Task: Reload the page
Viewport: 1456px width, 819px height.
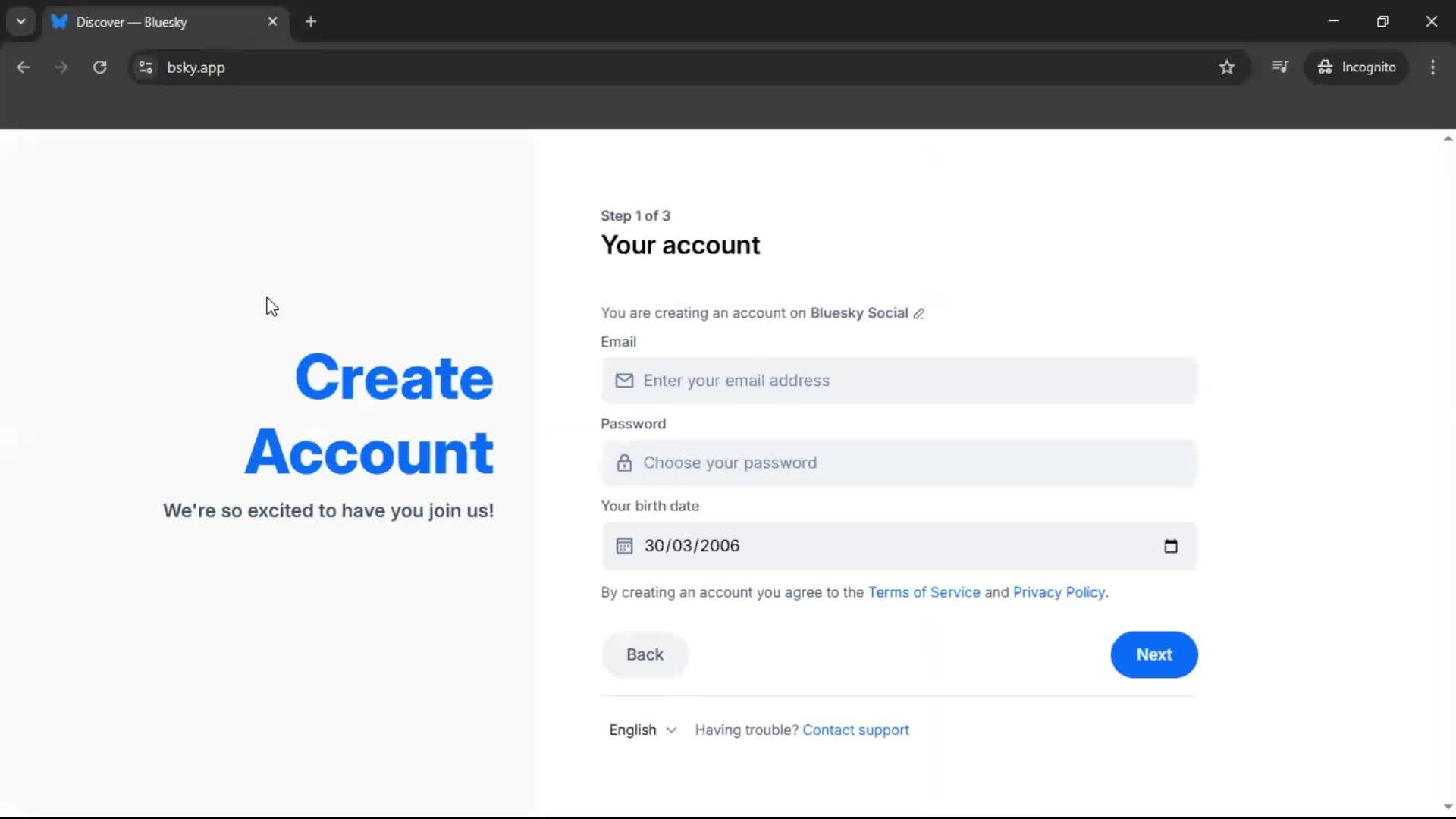Action: point(99,67)
